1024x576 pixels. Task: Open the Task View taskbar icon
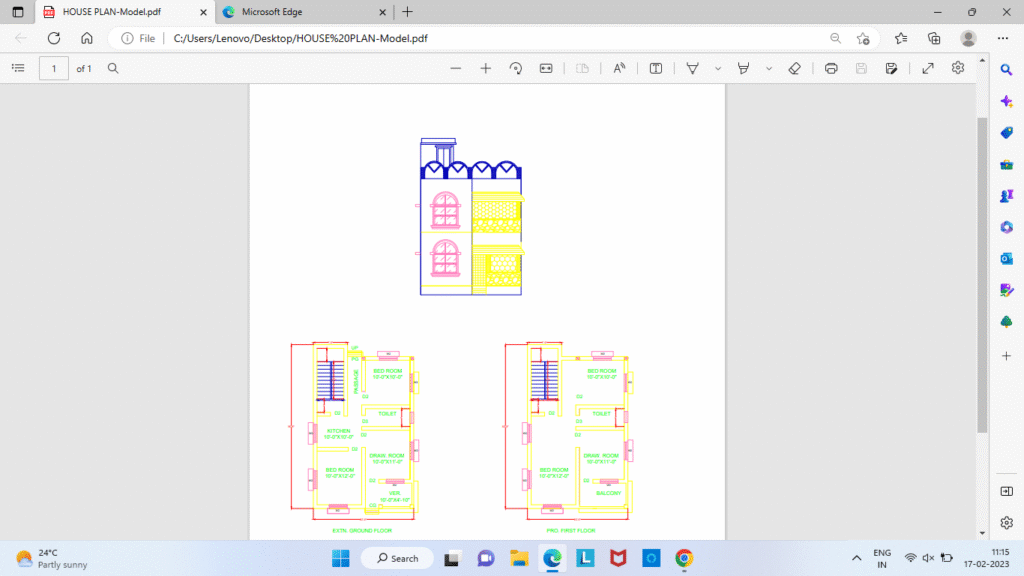pyautogui.click(x=452, y=558)
